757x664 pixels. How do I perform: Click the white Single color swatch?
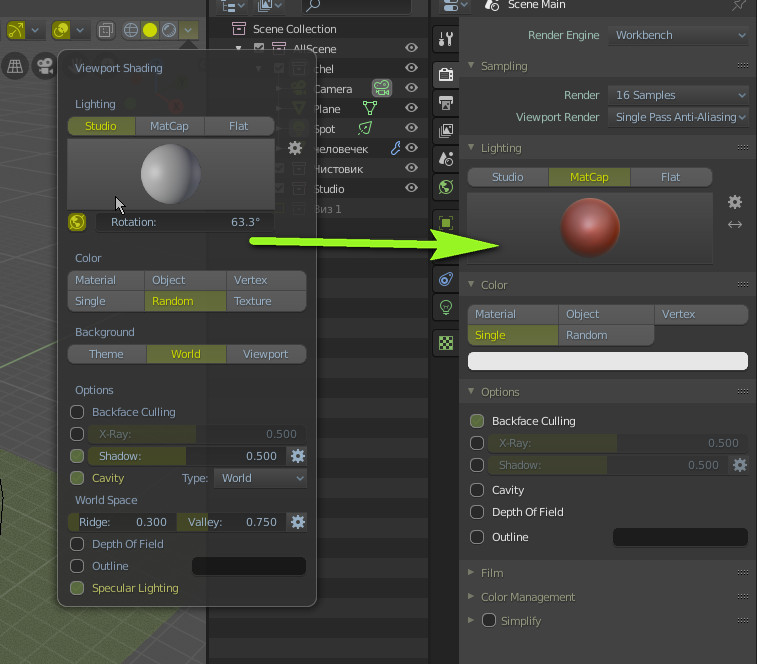tap(607, 361)
